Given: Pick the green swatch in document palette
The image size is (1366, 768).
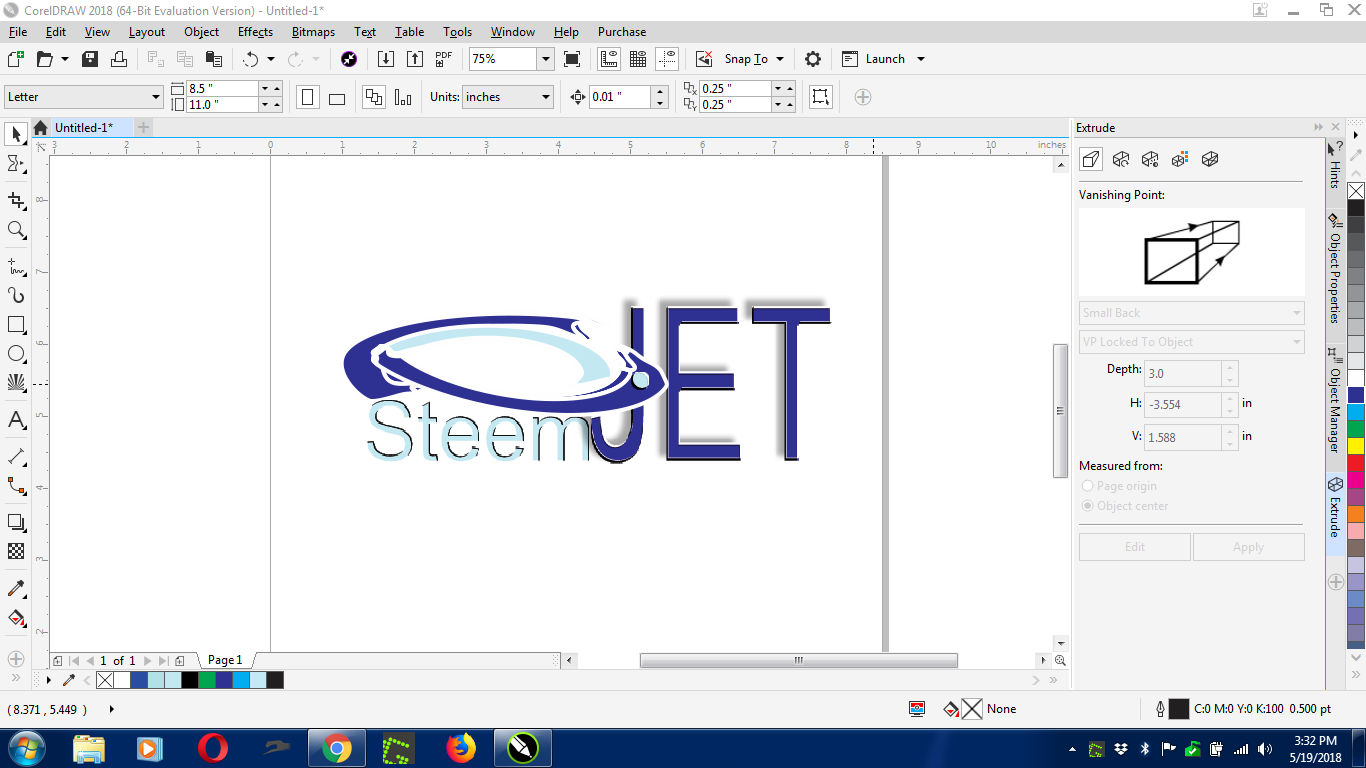Looking at the screenshot, I should pyautogui.click(x=206, y=680).
